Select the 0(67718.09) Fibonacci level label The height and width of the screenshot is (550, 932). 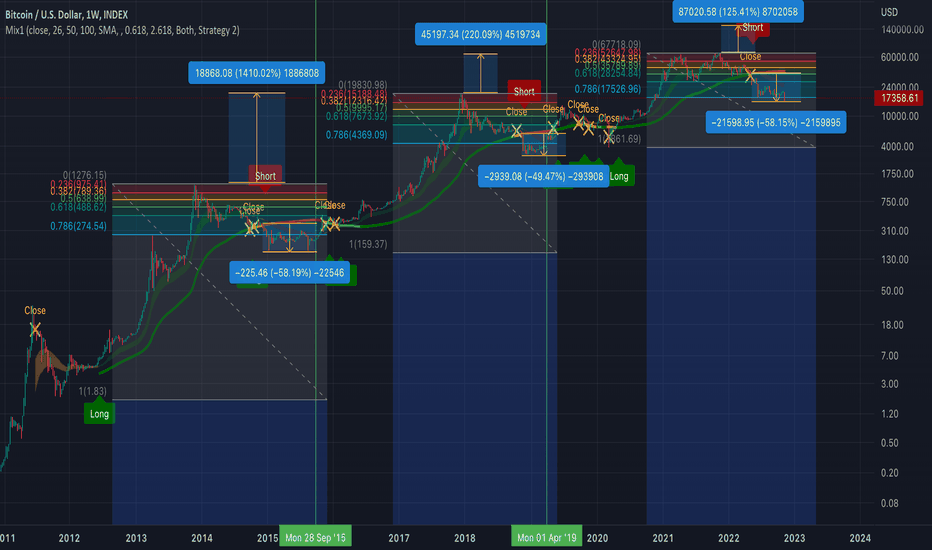616,44
